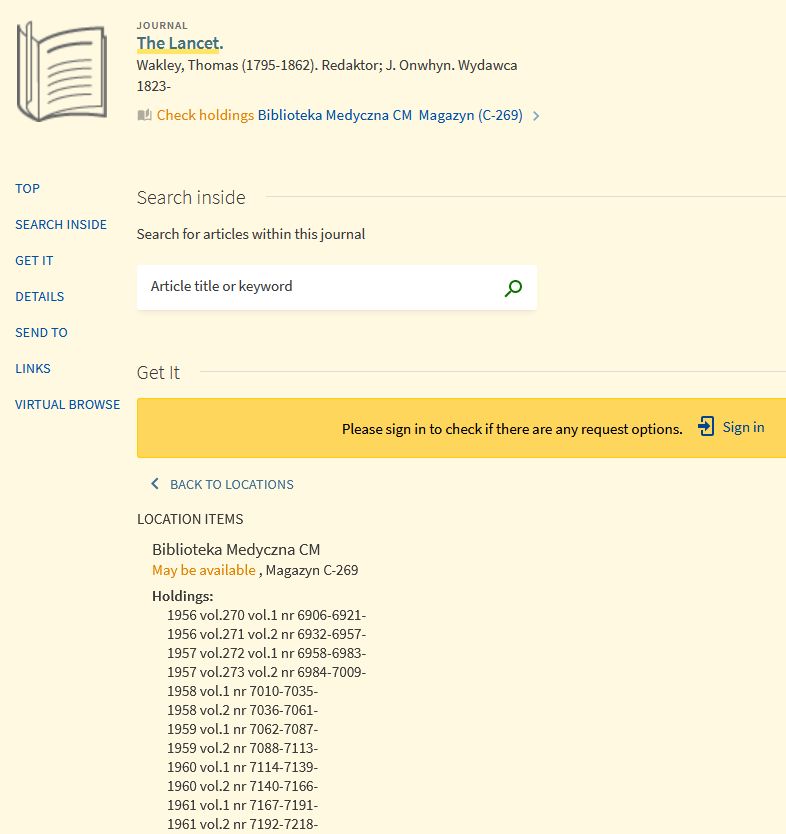Select holding row 1957 vol.273 vol.2 nr 6984-7009-
The image size is (786, 834).
266,672
